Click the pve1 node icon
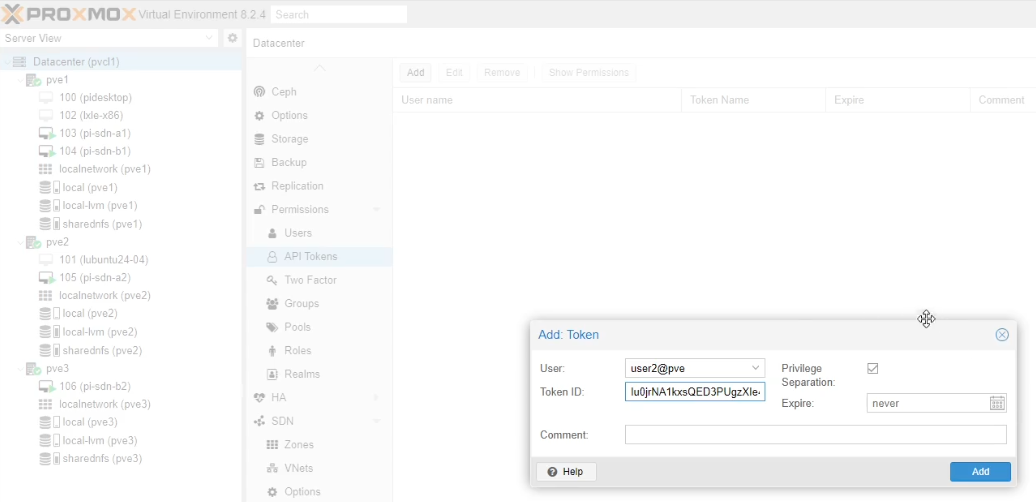The image size is (1036, 502). pos(33,80)
